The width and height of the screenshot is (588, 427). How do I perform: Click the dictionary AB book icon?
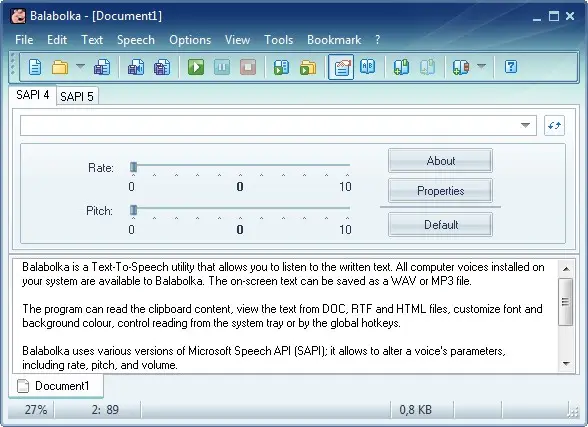(x=367, y=67)
